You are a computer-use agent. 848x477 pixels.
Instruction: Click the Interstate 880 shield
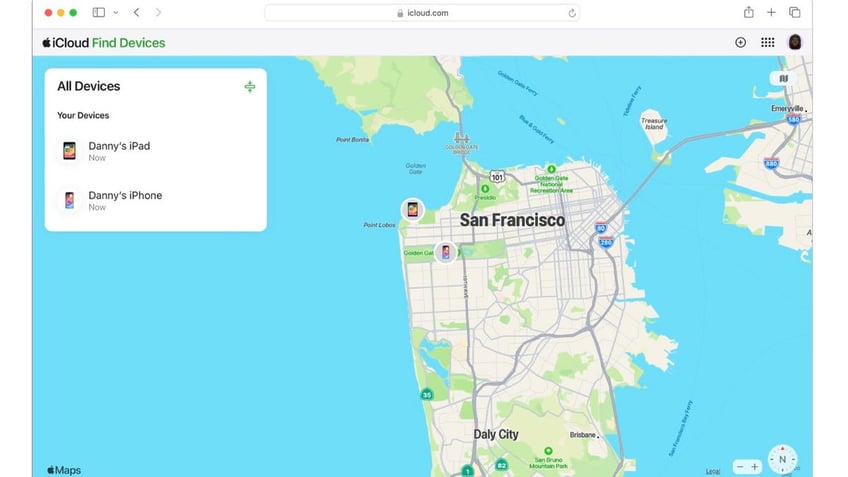click(x=771, y=163)
